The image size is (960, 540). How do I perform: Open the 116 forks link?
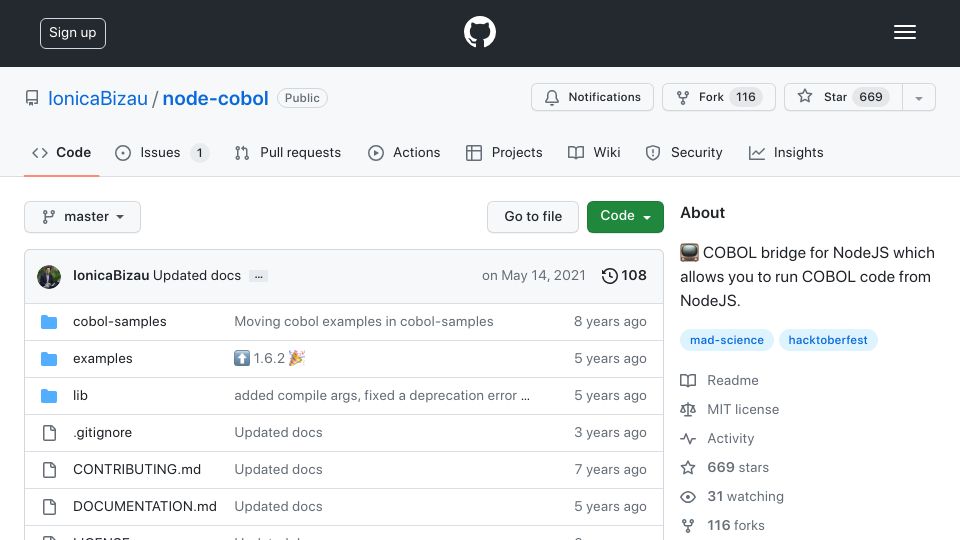735,525
